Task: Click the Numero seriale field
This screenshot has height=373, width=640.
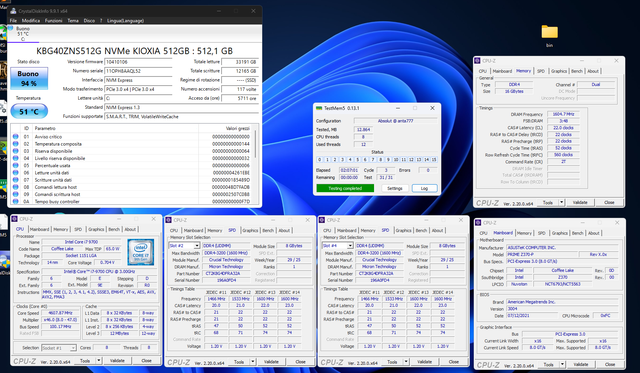Action: pos(138,71)
